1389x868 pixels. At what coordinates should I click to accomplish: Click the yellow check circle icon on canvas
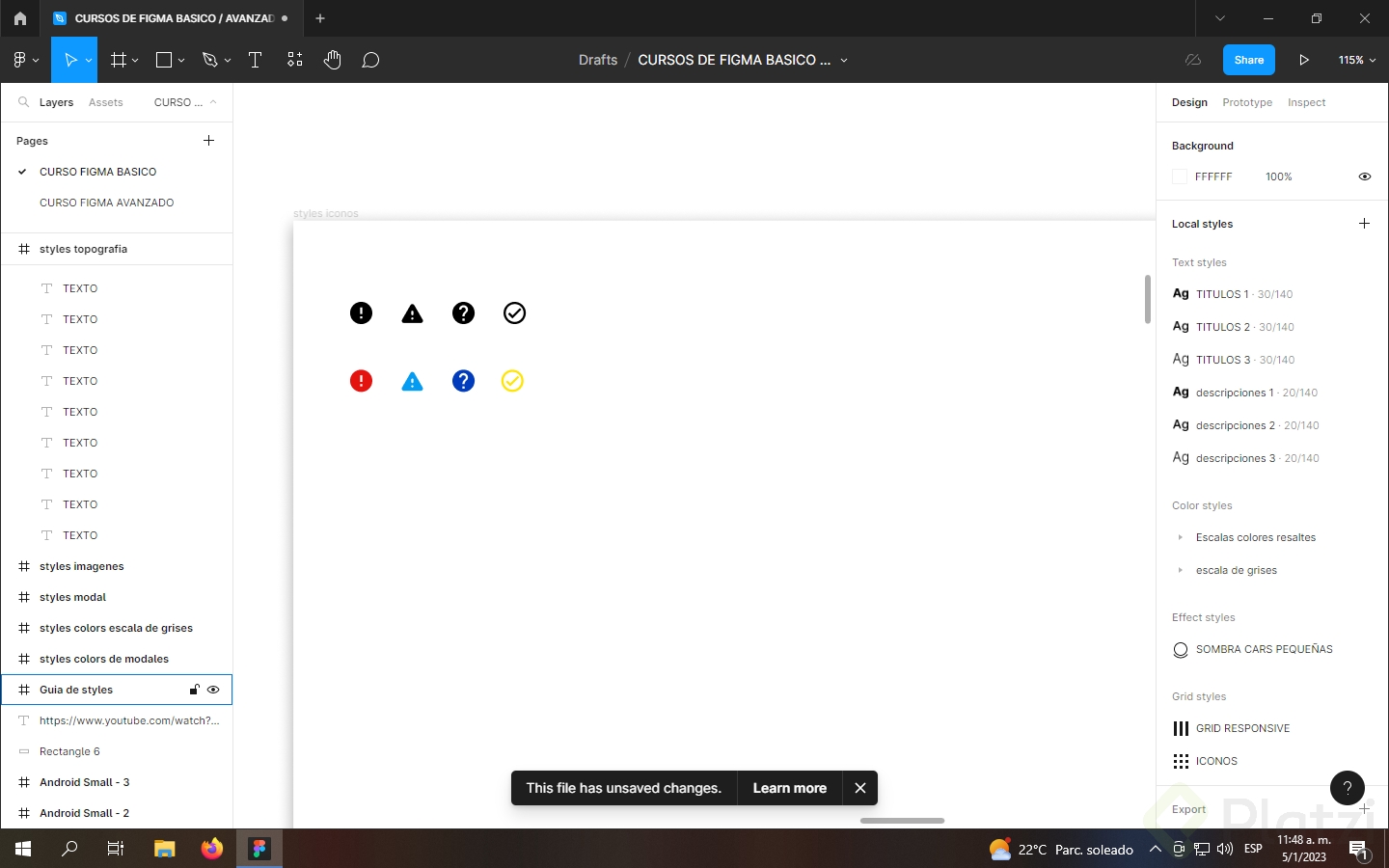point(512,381)
